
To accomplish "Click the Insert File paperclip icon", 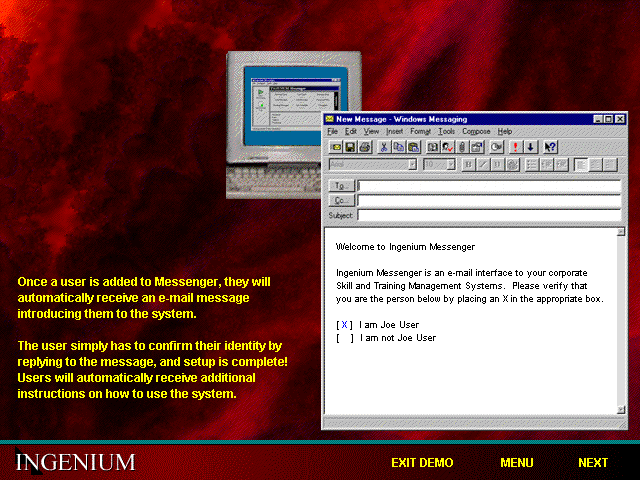I will pos(462,147).
